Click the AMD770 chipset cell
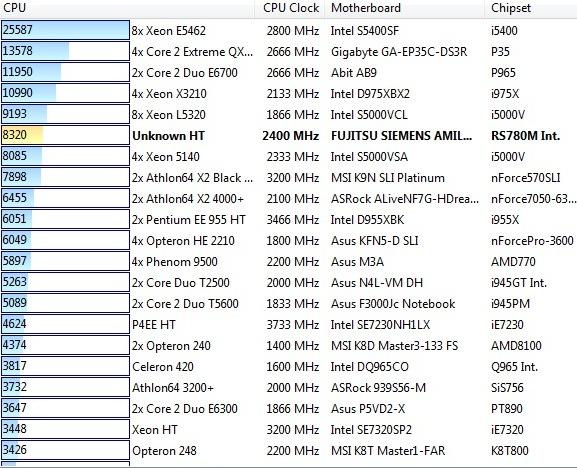 pos(513,262)
